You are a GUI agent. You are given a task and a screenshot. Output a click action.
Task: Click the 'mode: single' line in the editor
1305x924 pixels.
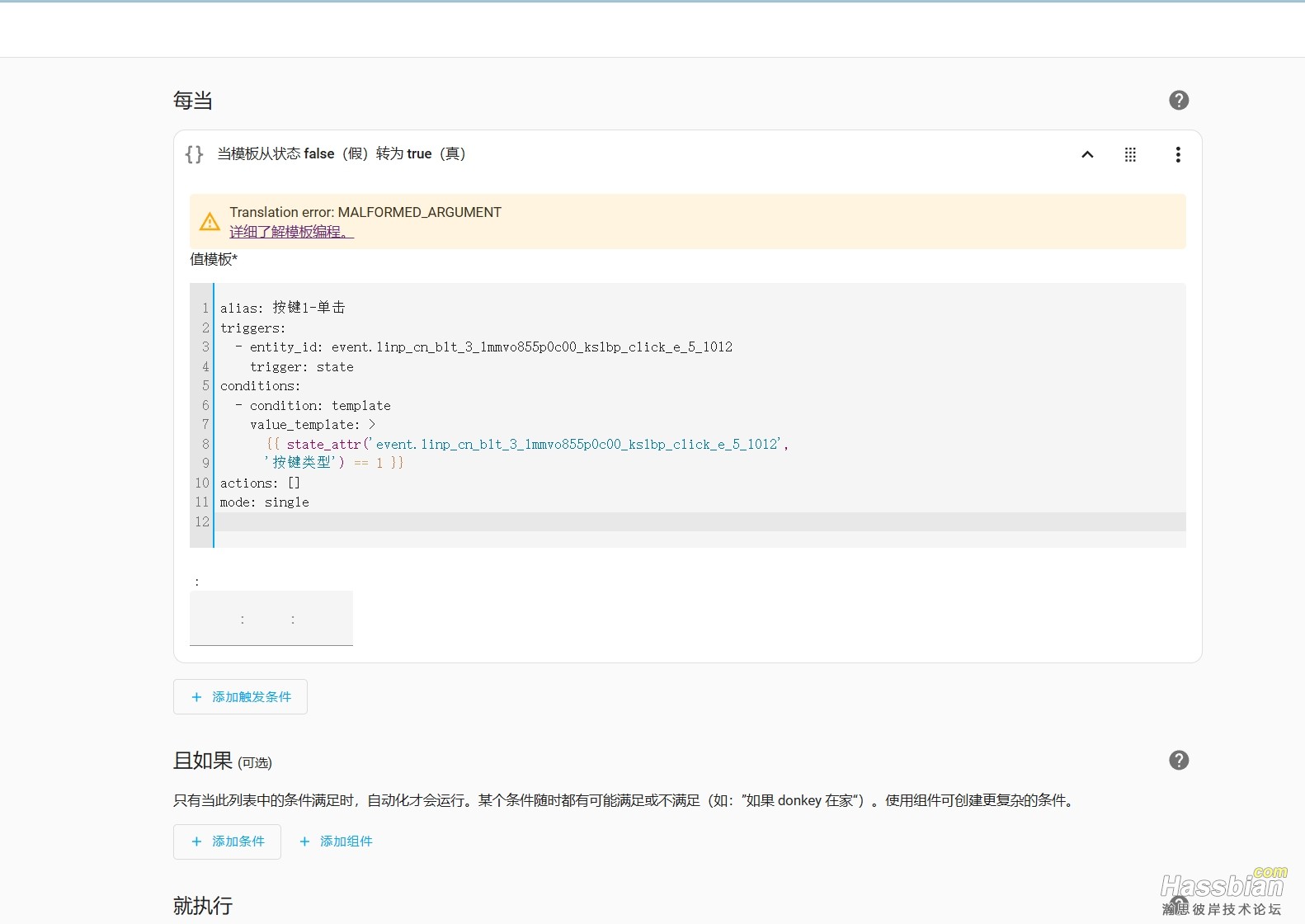point(264,502)
